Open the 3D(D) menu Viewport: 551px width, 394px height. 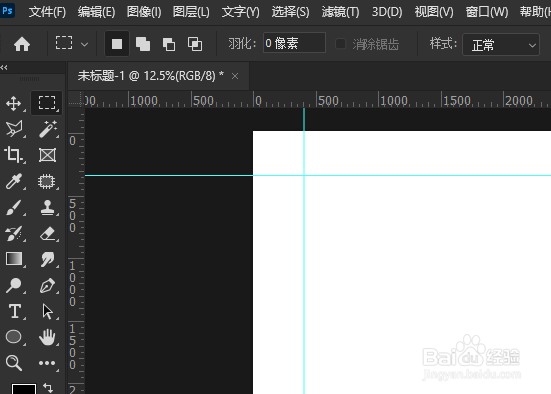387,12
